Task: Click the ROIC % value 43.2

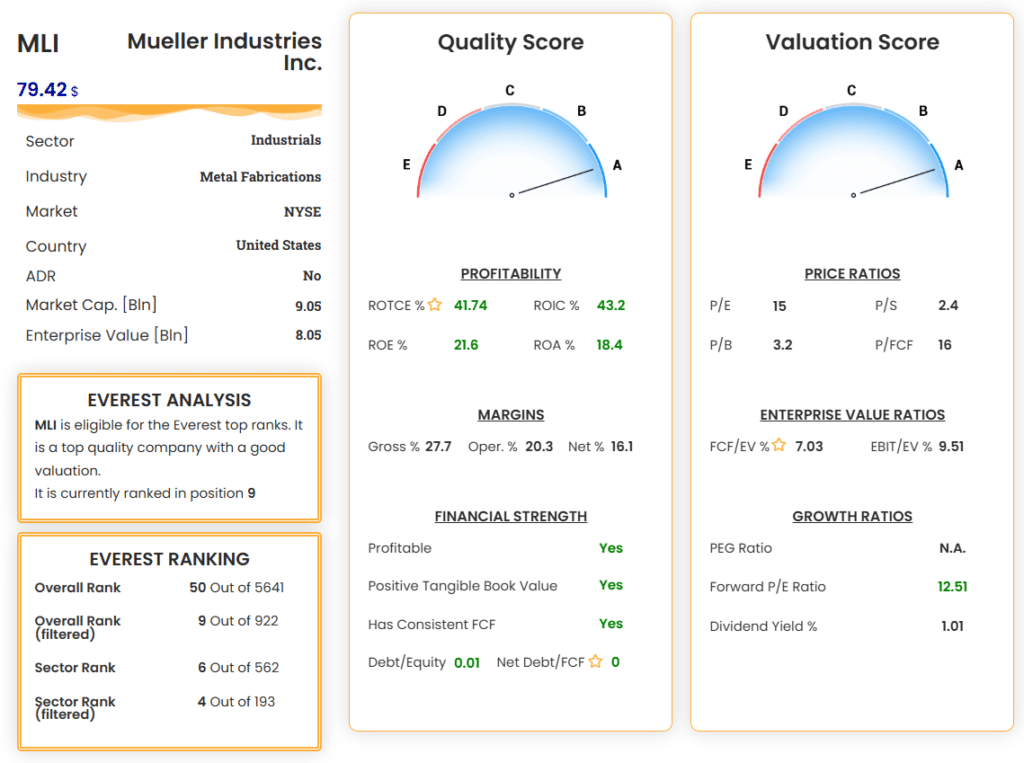Action: (x=611, y=305)
